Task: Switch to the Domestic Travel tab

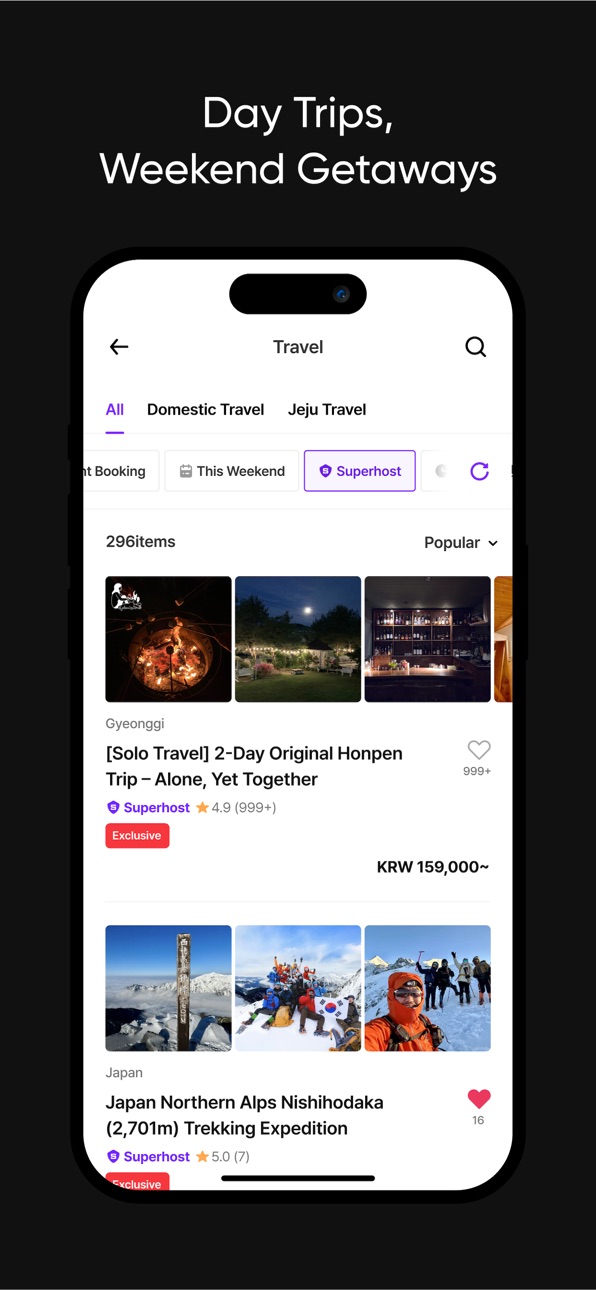Action: 205,410
